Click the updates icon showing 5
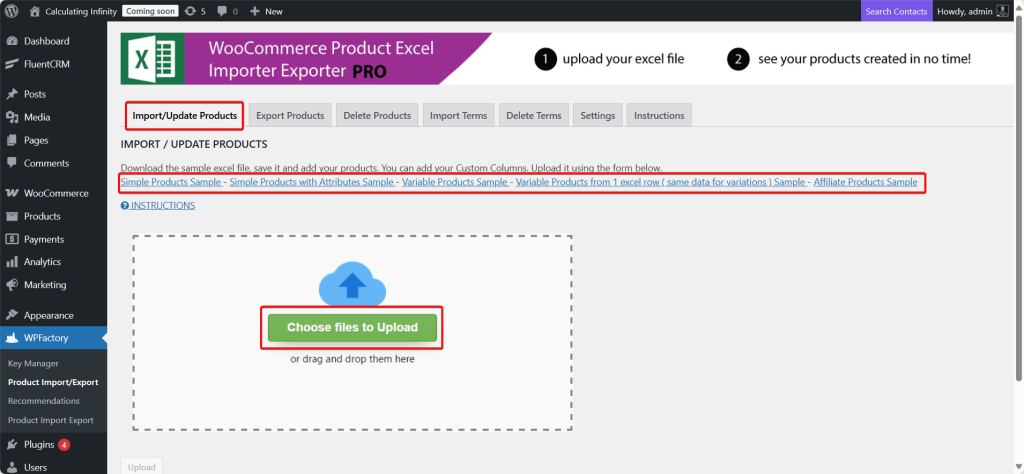Viewport: 1024px width, 474px height. coord(190,11)
